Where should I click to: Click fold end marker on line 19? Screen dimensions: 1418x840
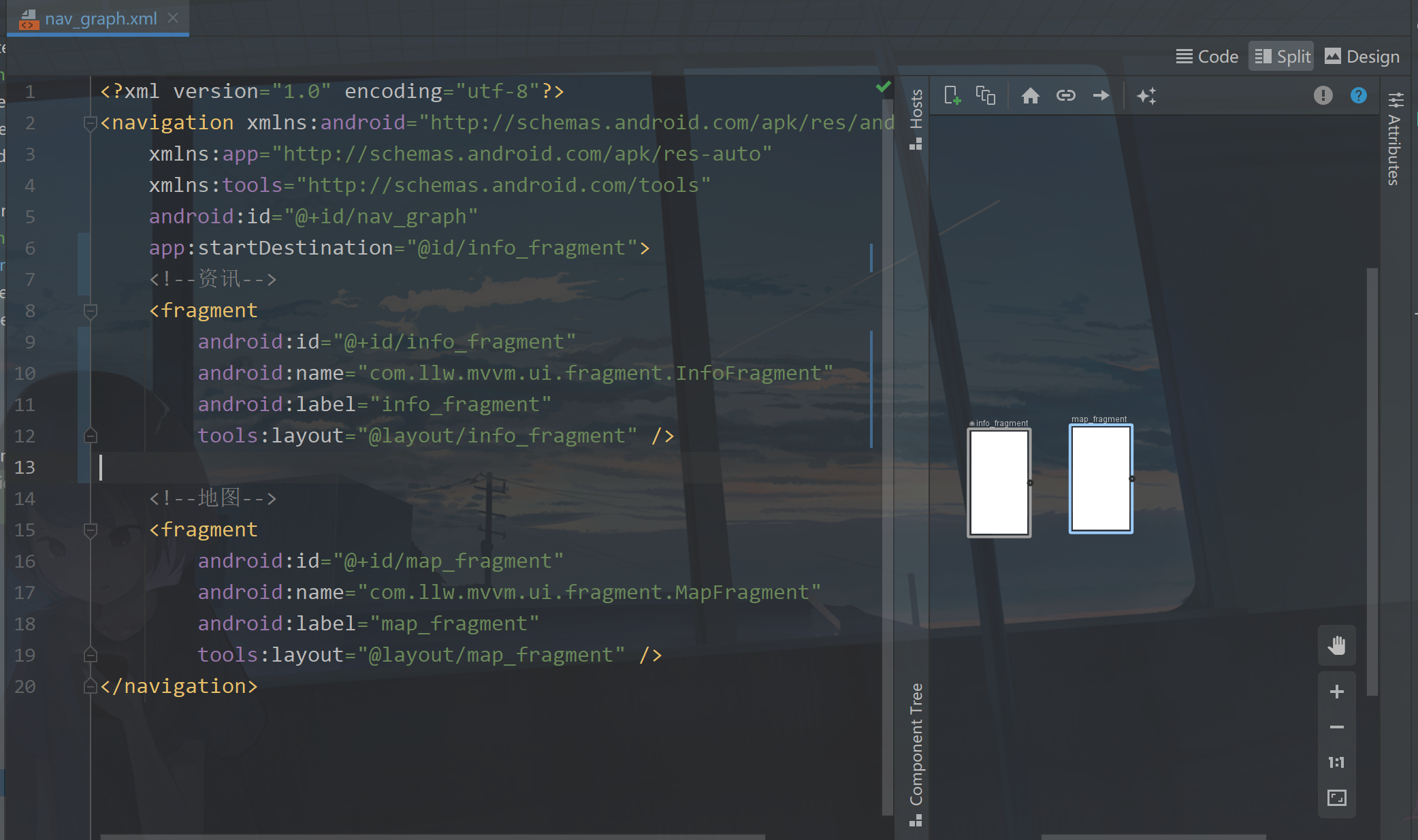[x=90, y=655]
